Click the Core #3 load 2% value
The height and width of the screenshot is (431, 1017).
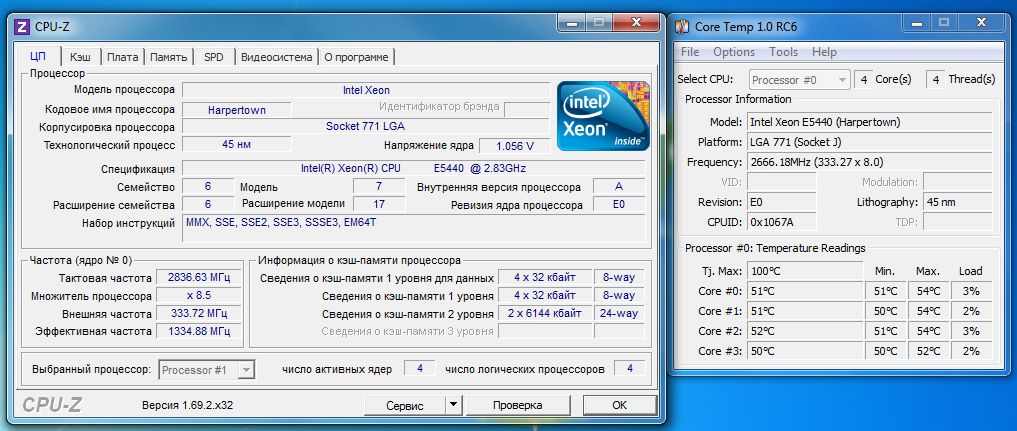(971, 351)
